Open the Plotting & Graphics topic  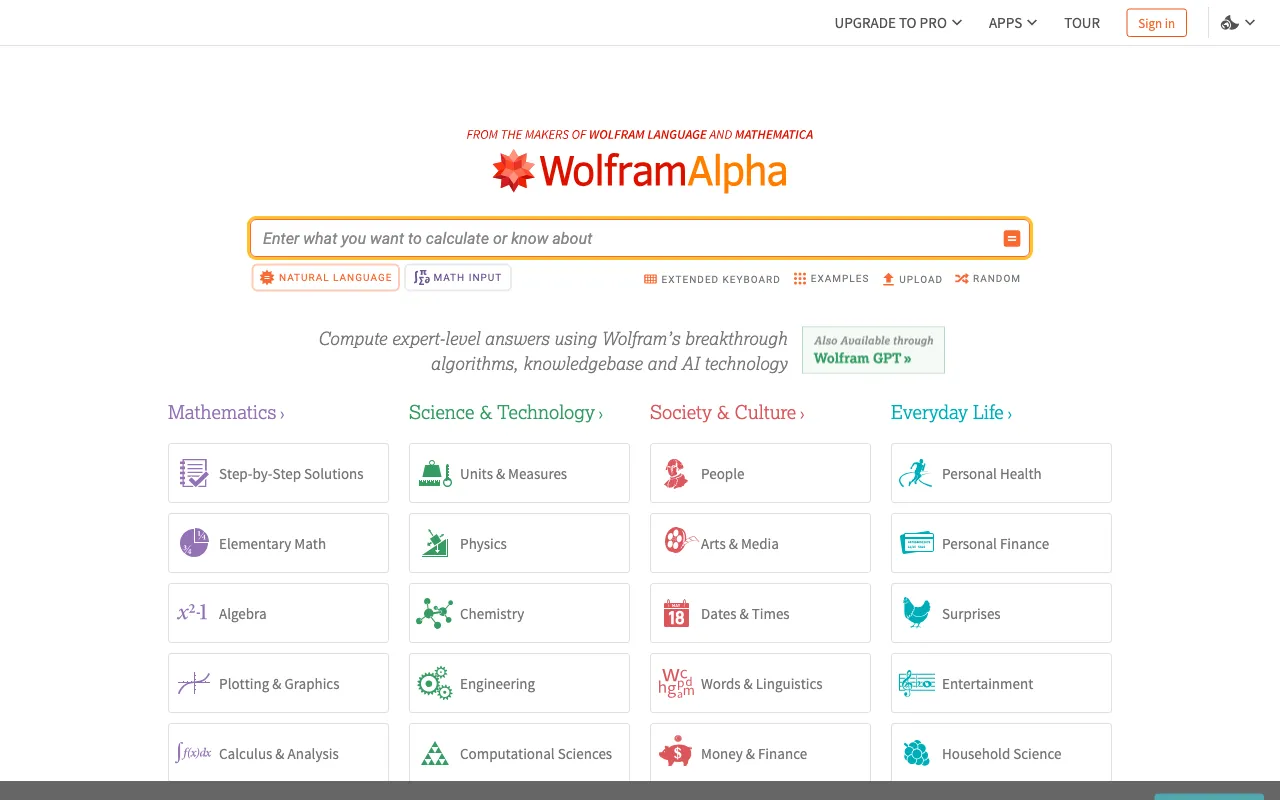[278, 683]
